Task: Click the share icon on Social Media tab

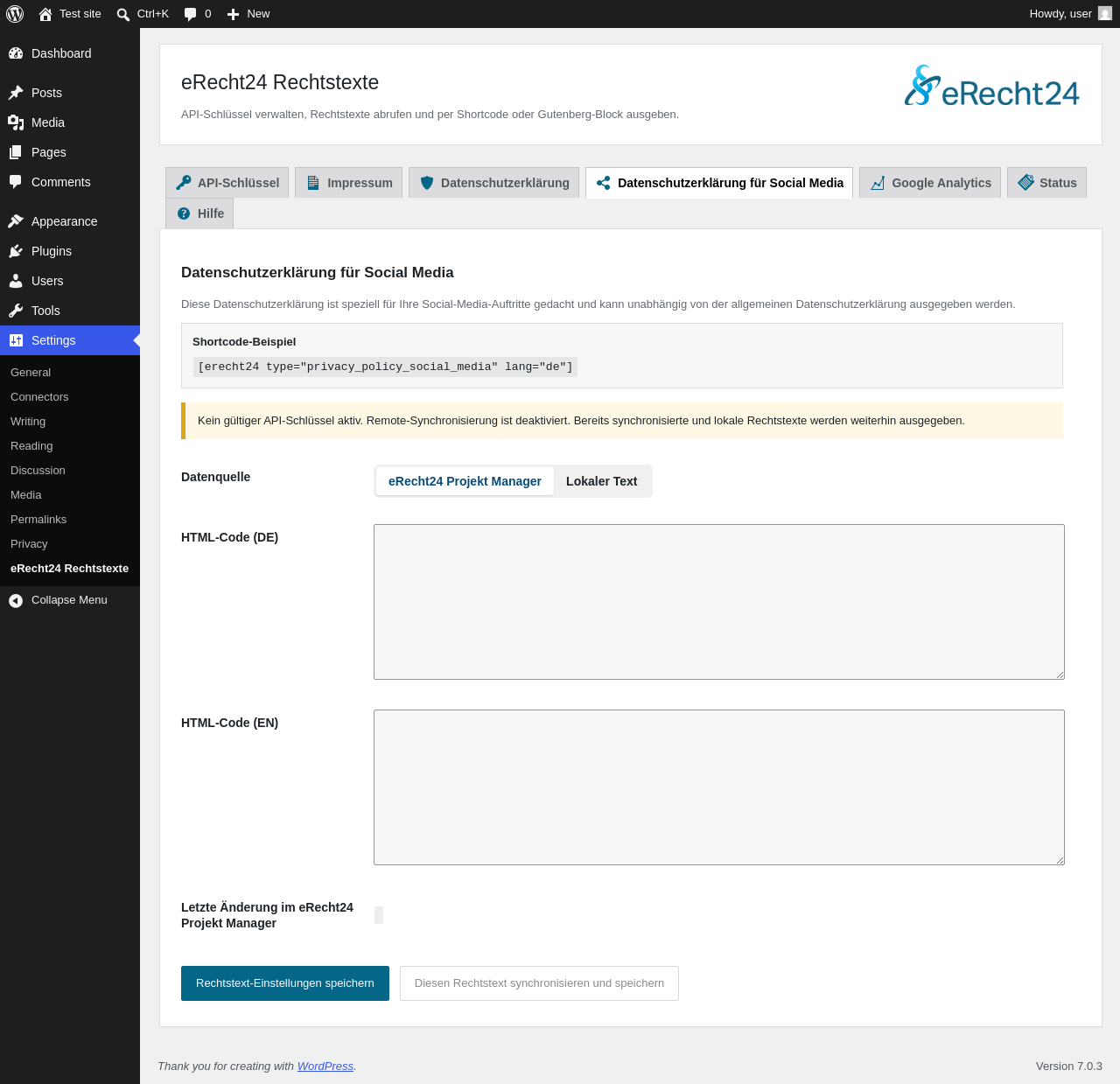Action: coord(603,183)
